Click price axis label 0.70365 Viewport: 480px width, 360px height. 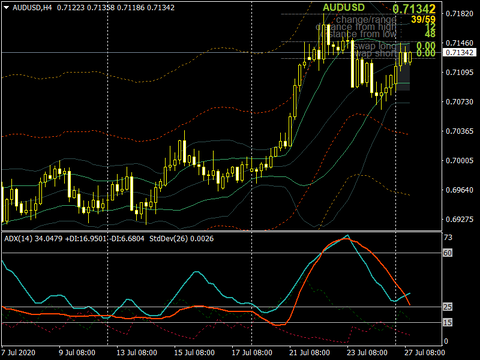pyautogui.click(x=459, y=131)
